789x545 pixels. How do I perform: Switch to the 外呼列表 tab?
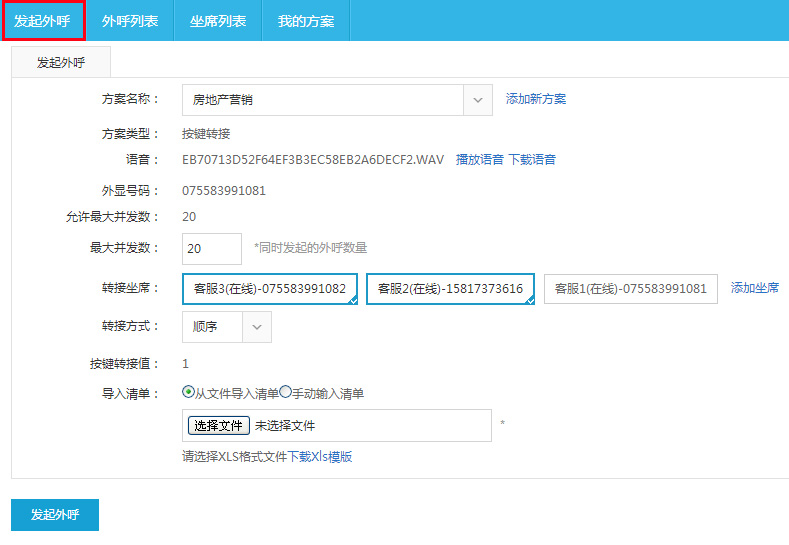point(130,20)
